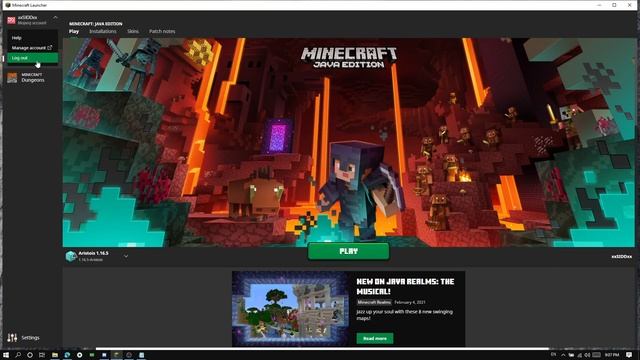Click the green PLAY button
Screen dimensions: 640x360
point(349,251)
